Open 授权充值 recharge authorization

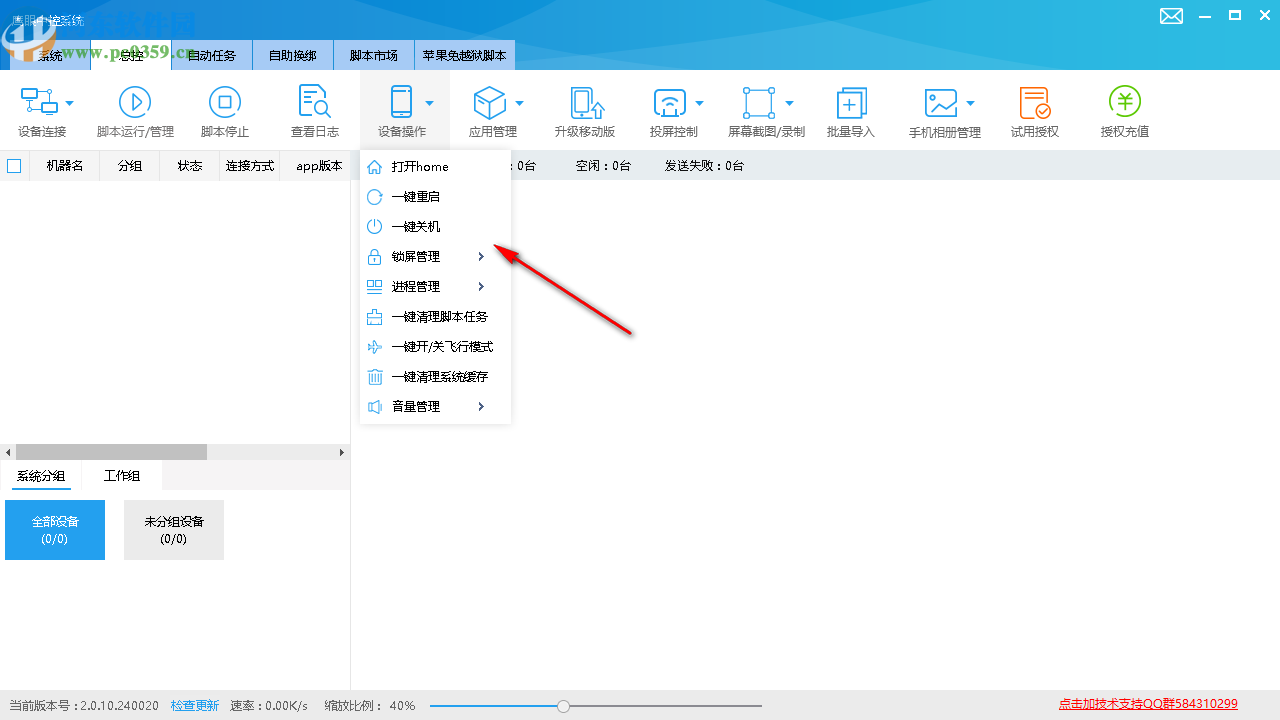[1124, 110]
